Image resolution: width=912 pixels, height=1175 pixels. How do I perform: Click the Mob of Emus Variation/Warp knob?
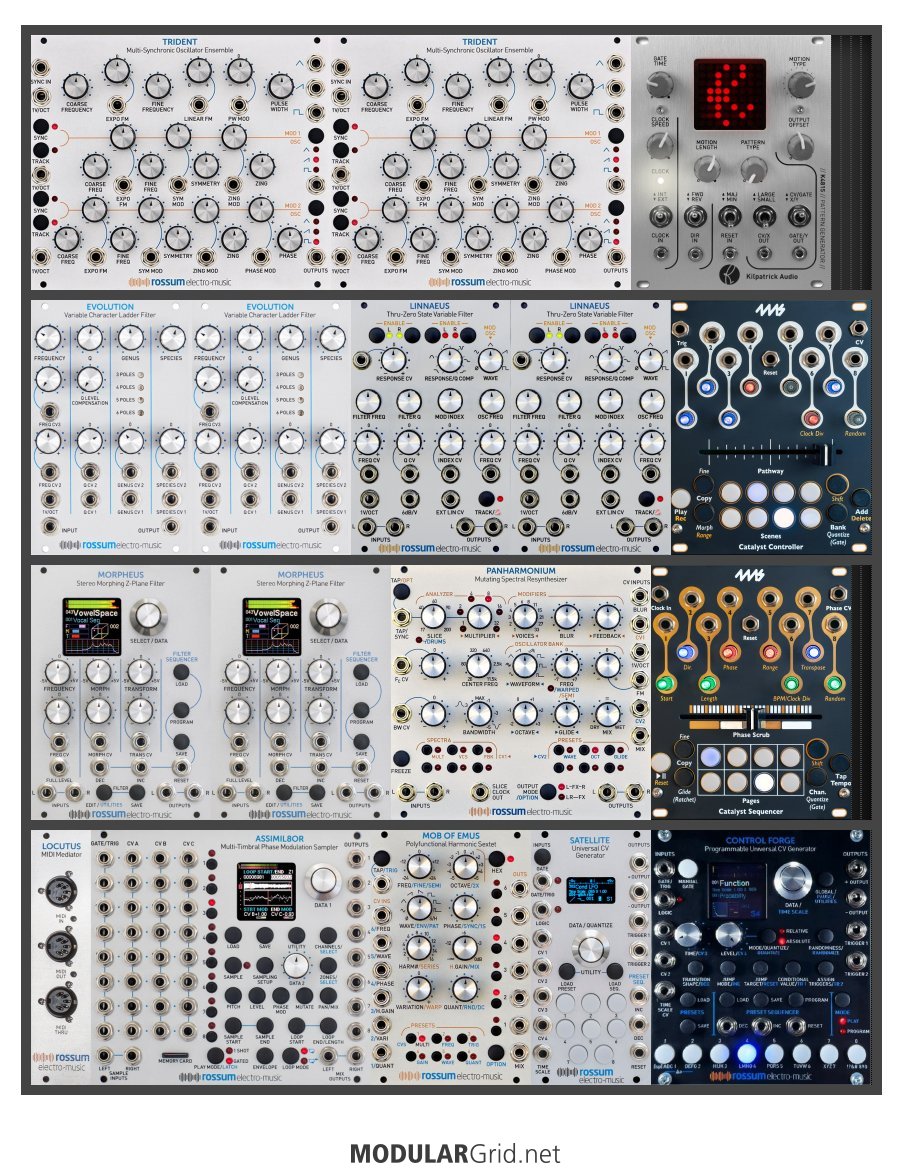[418, 989]
